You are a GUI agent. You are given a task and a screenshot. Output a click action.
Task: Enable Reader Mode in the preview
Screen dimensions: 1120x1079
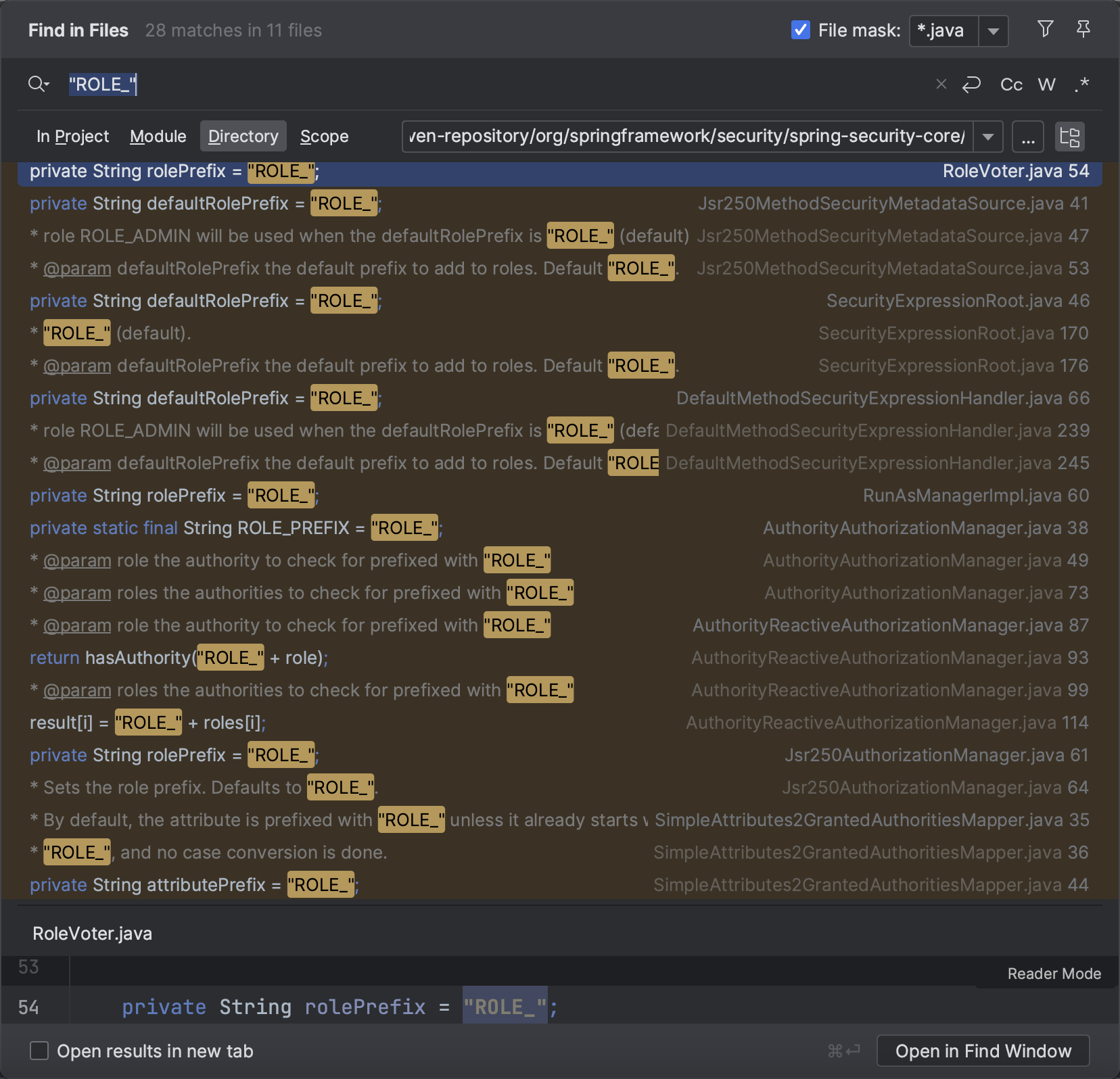tap(1054, 974)
